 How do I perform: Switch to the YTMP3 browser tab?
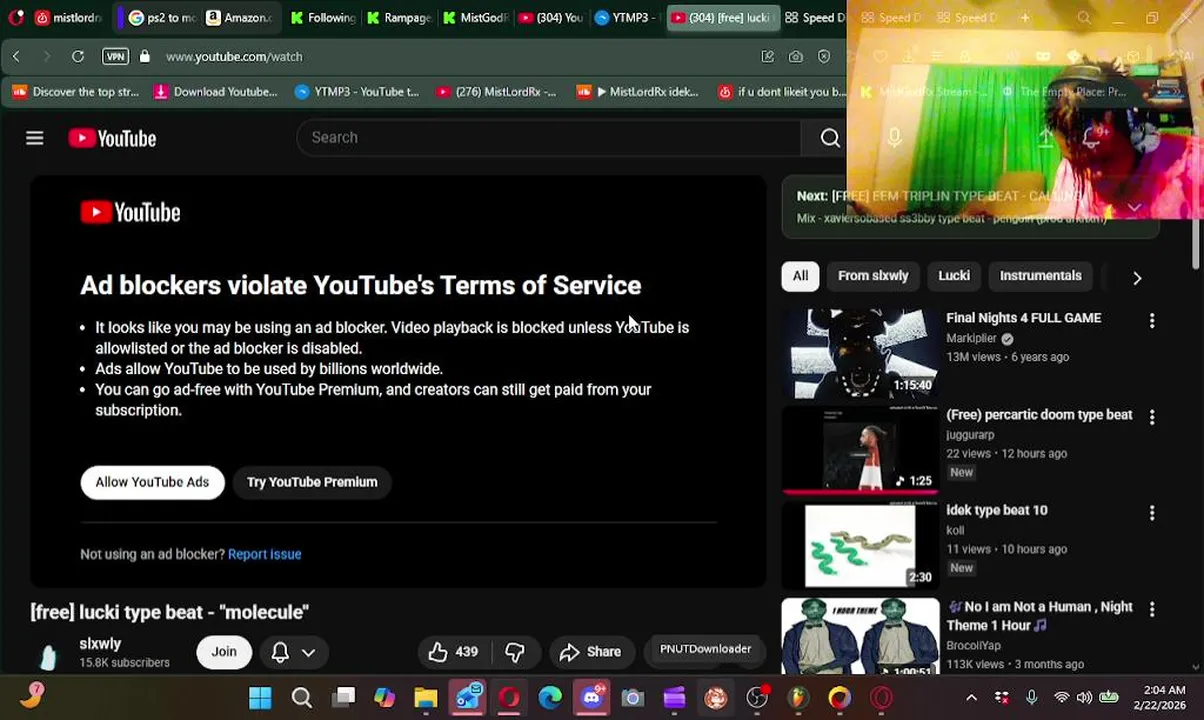point(625,17)
